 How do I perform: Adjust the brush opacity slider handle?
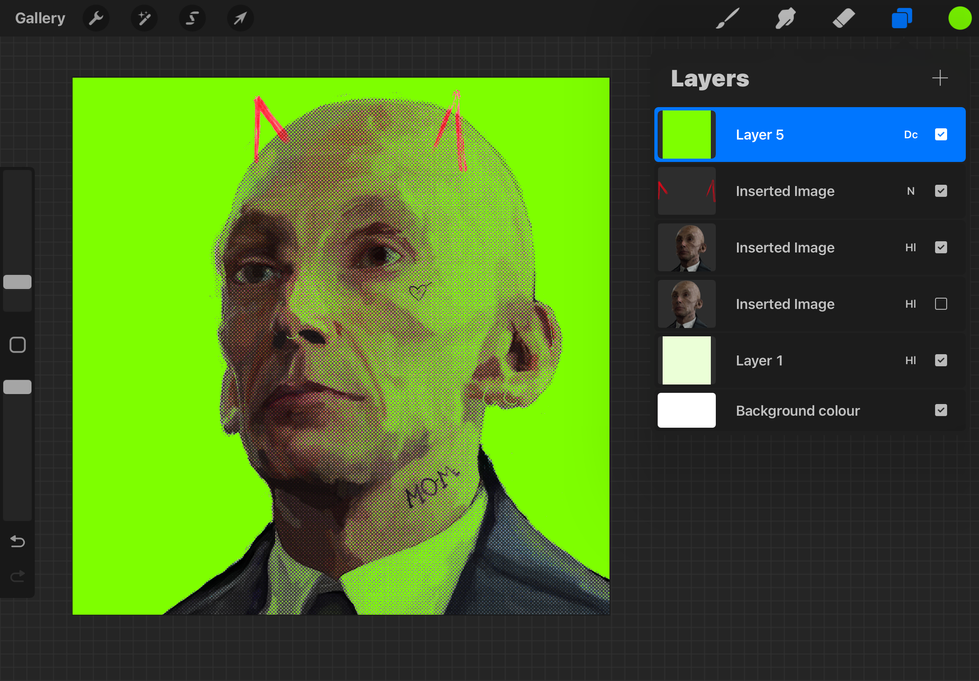[x=17, y=387]
